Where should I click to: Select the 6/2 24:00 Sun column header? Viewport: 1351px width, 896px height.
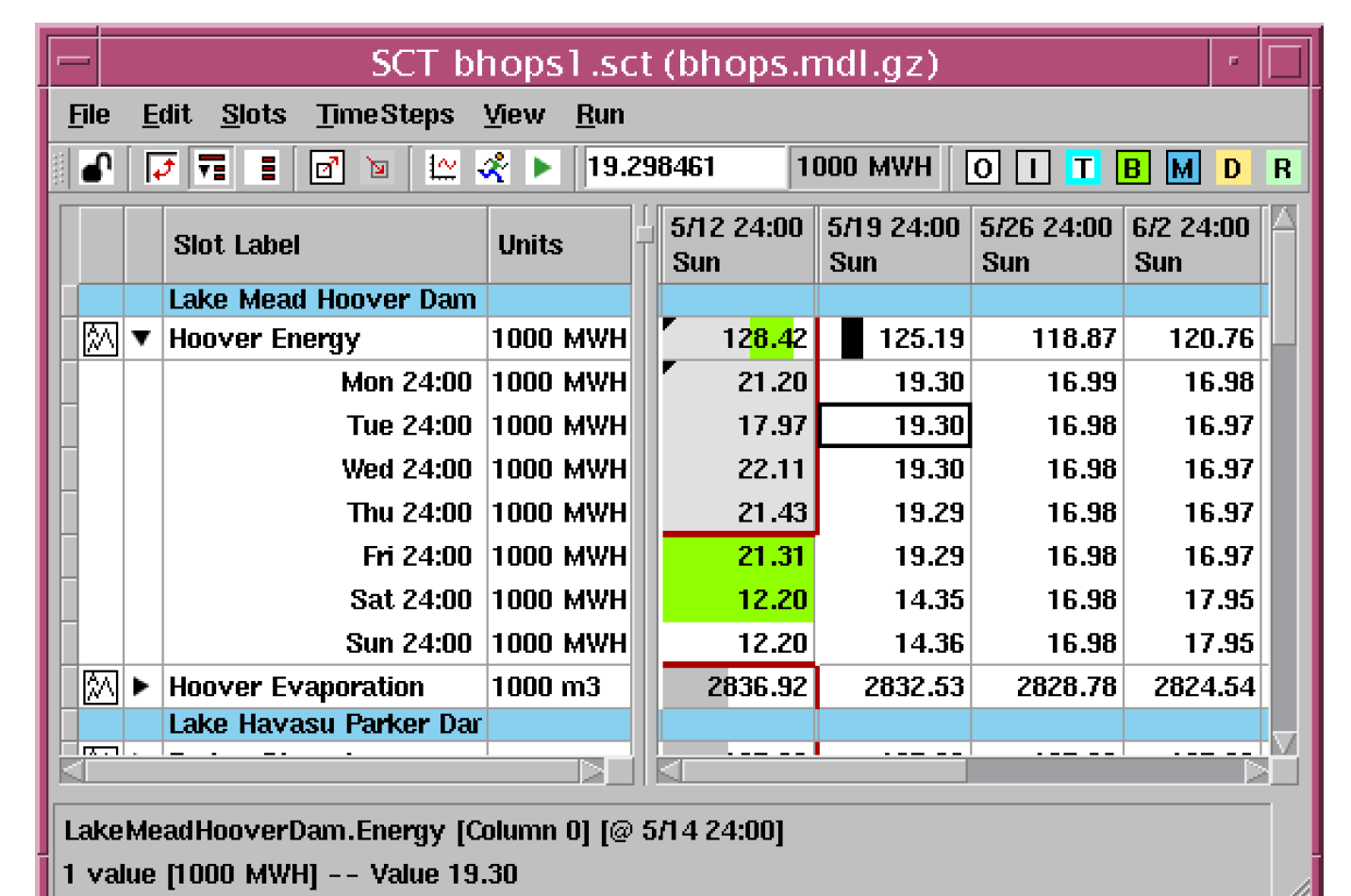click(x=1193, y=245)
